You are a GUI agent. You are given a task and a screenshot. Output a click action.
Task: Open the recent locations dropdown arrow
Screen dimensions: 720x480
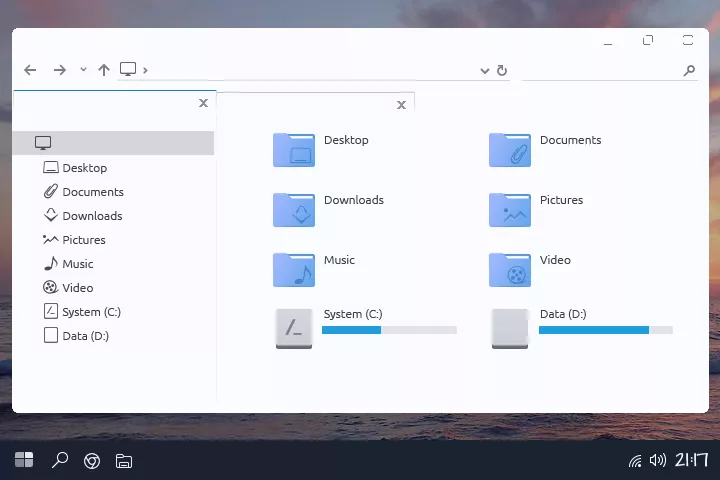[83, 69]
